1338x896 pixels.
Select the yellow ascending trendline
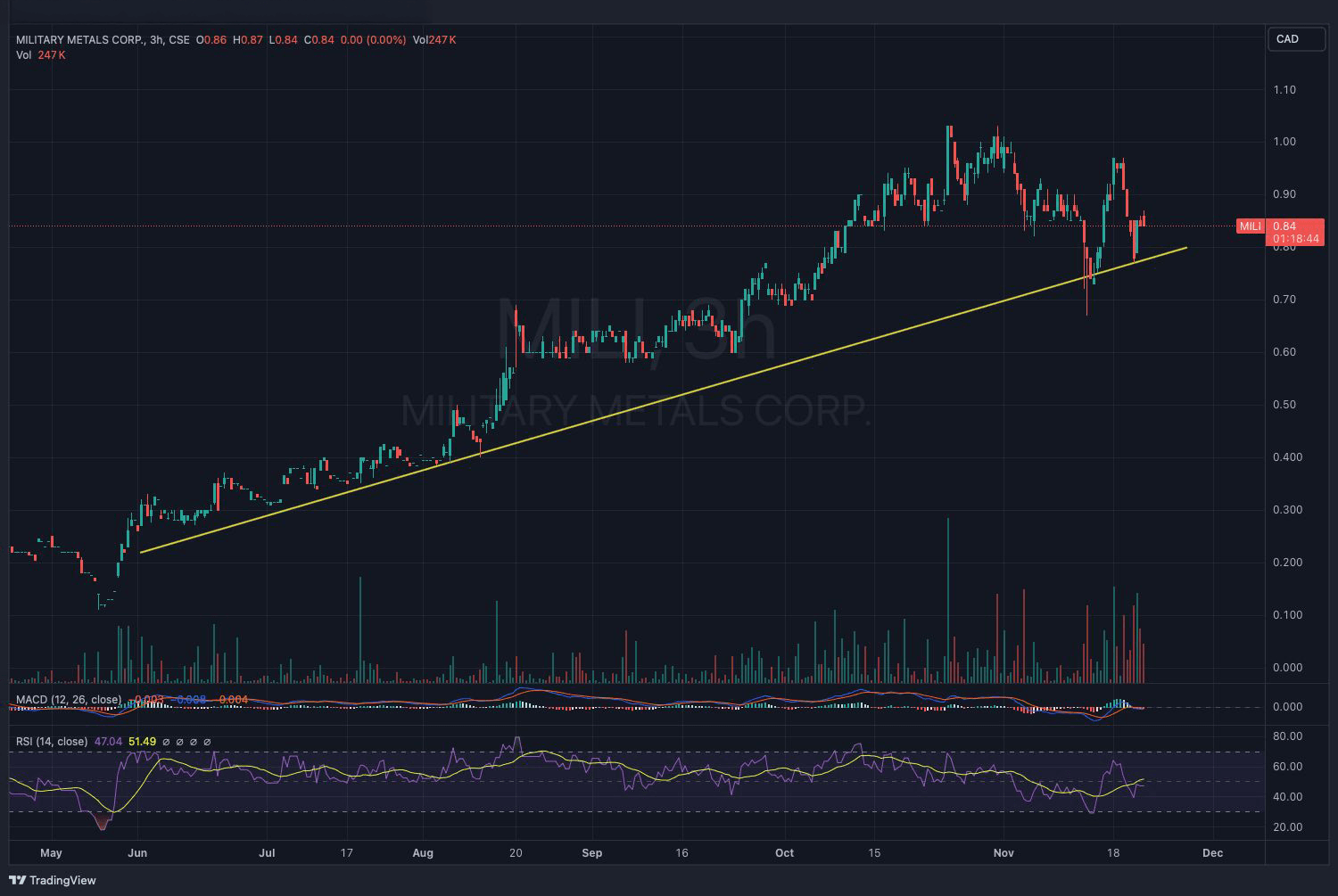point(664,400)
